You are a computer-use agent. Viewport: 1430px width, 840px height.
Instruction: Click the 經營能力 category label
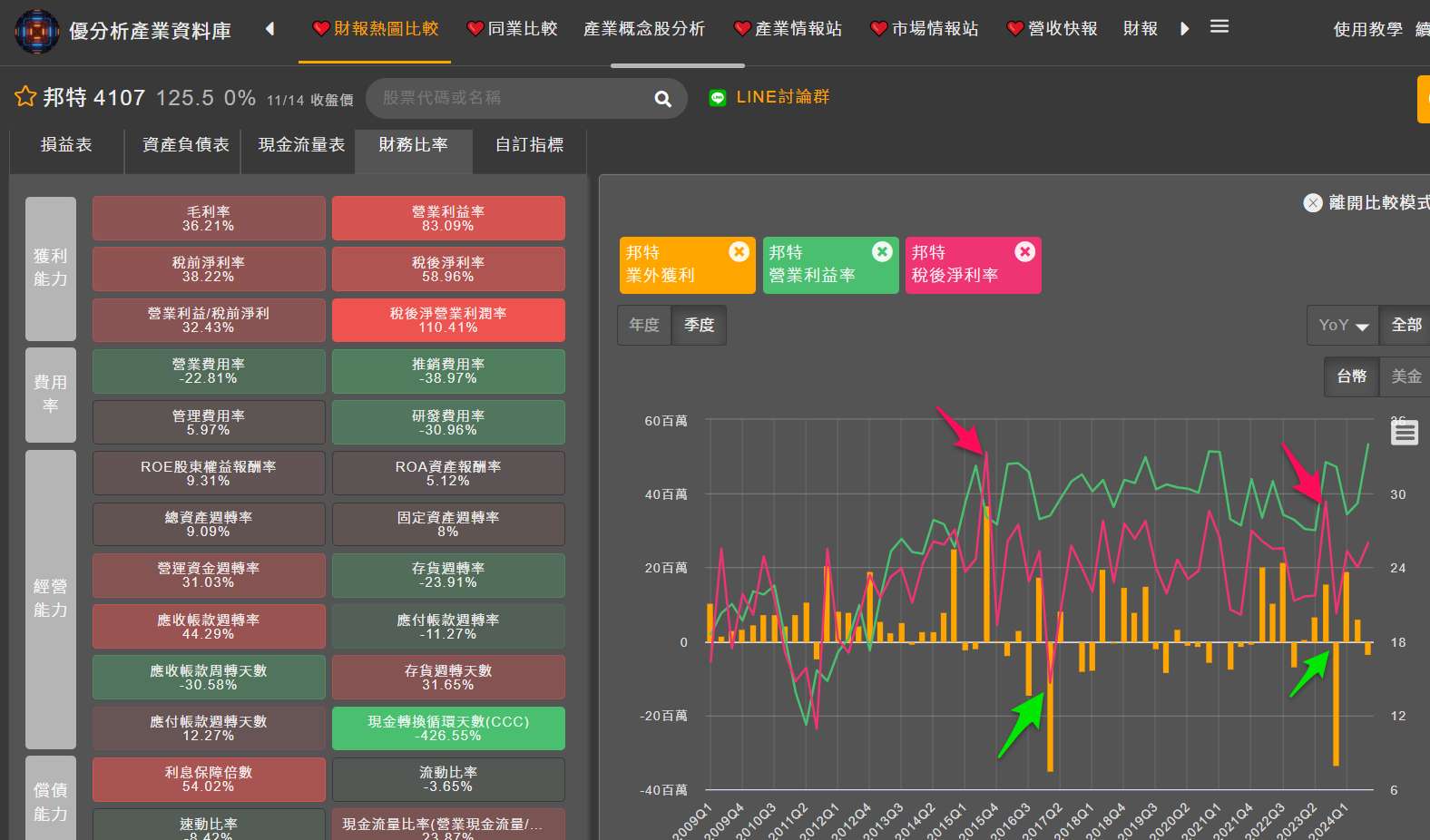(51, 599)
